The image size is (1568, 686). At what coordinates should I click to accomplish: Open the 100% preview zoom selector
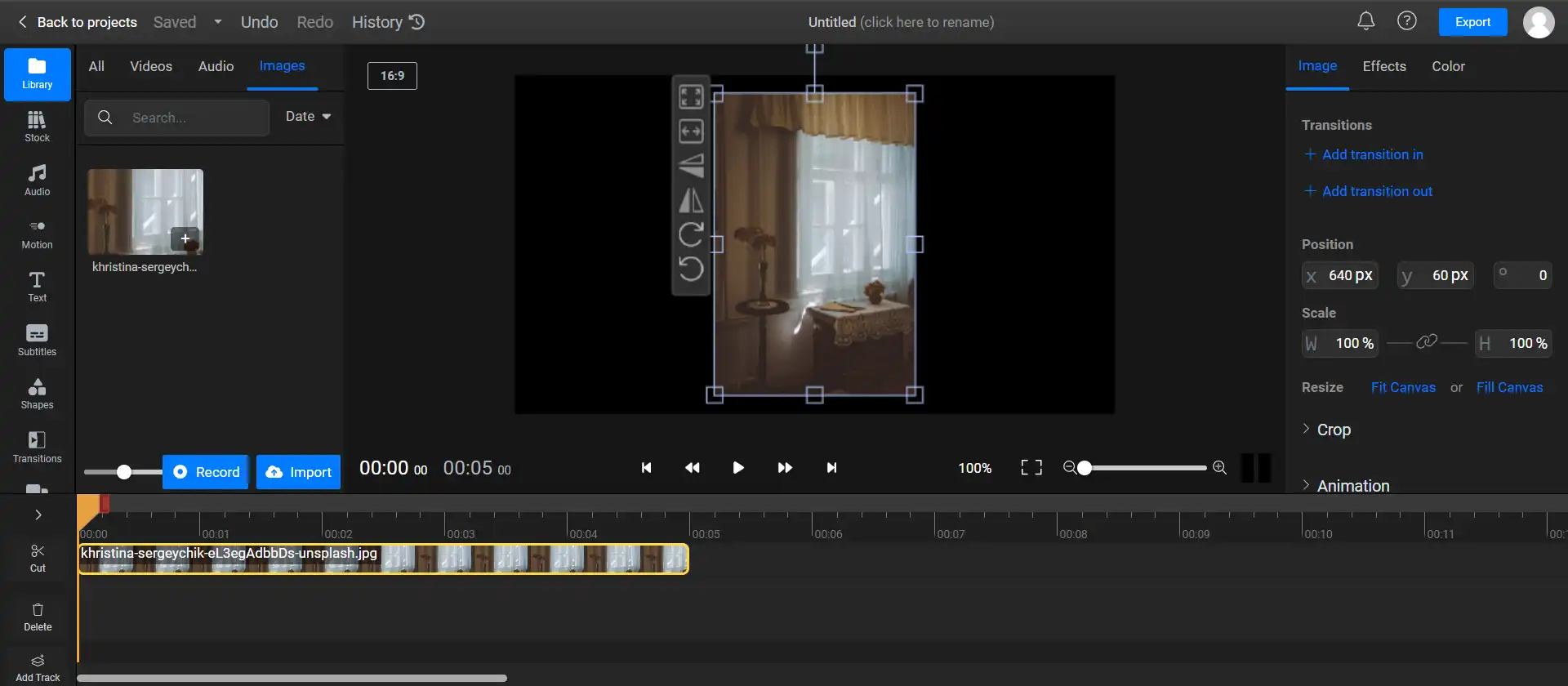(975, 468)
